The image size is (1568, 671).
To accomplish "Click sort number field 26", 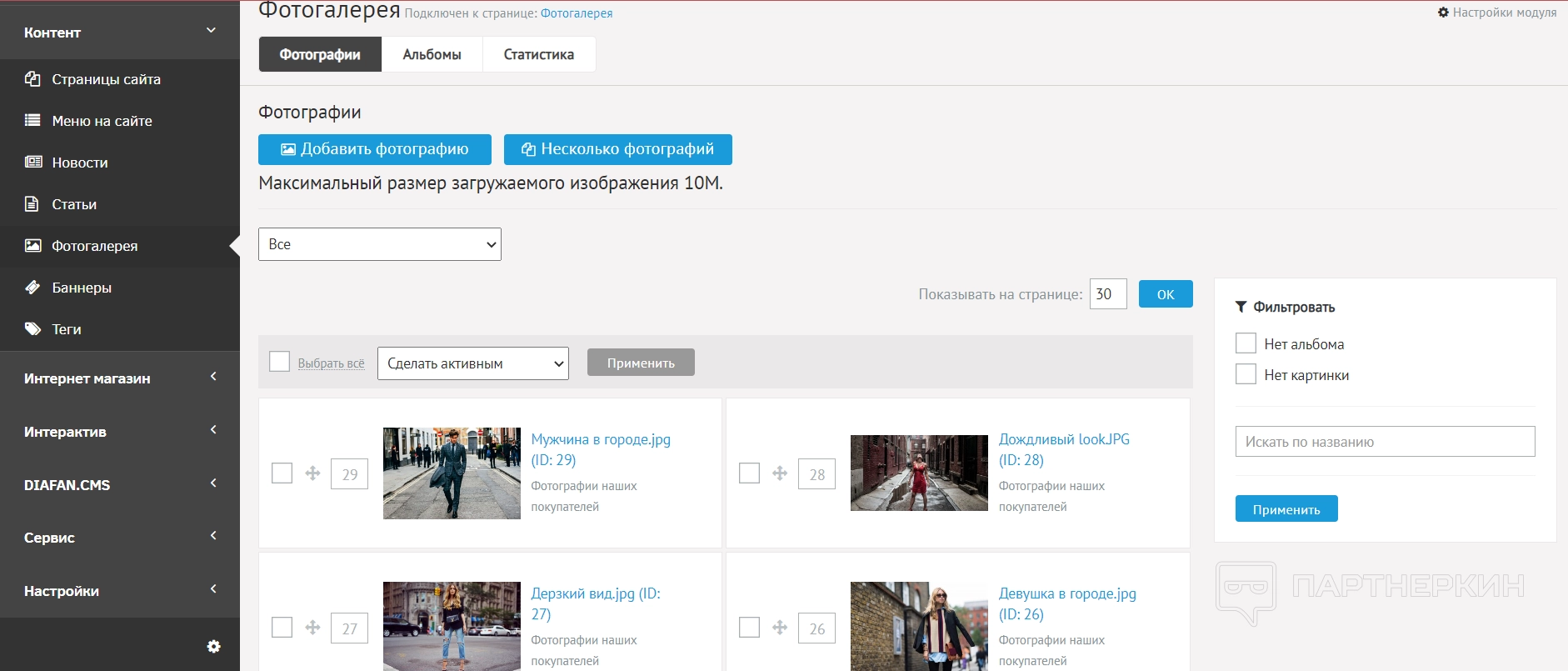I will [x=817, y=628].
